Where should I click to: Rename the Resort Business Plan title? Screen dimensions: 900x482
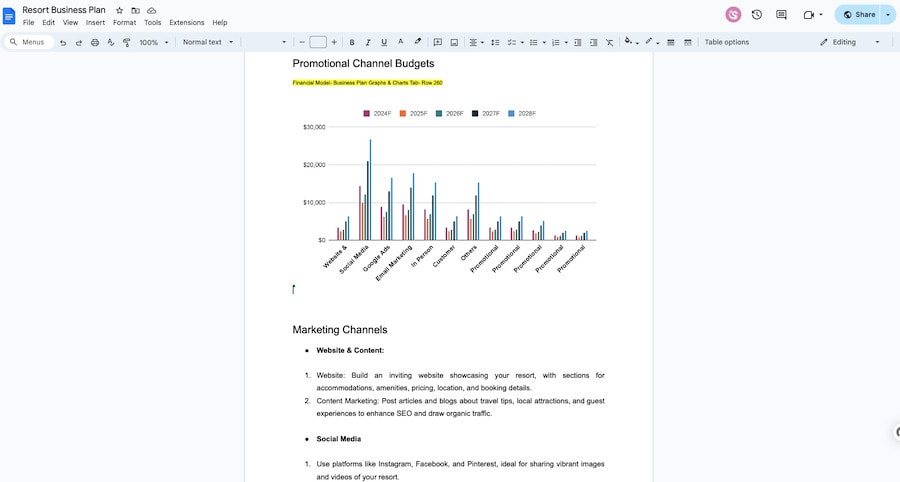(64, 10)
